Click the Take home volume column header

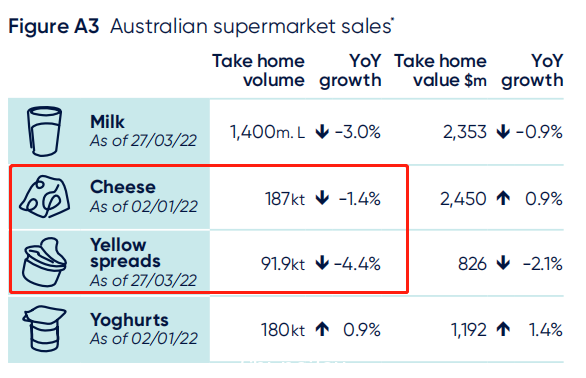pyautogui.click(x=259, y=71)
